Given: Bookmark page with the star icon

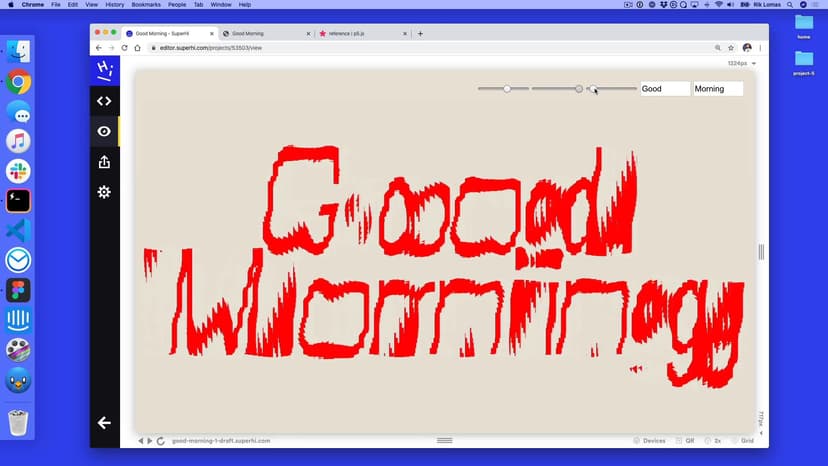Looking at the screenshot, I should [x=731, y=48].
